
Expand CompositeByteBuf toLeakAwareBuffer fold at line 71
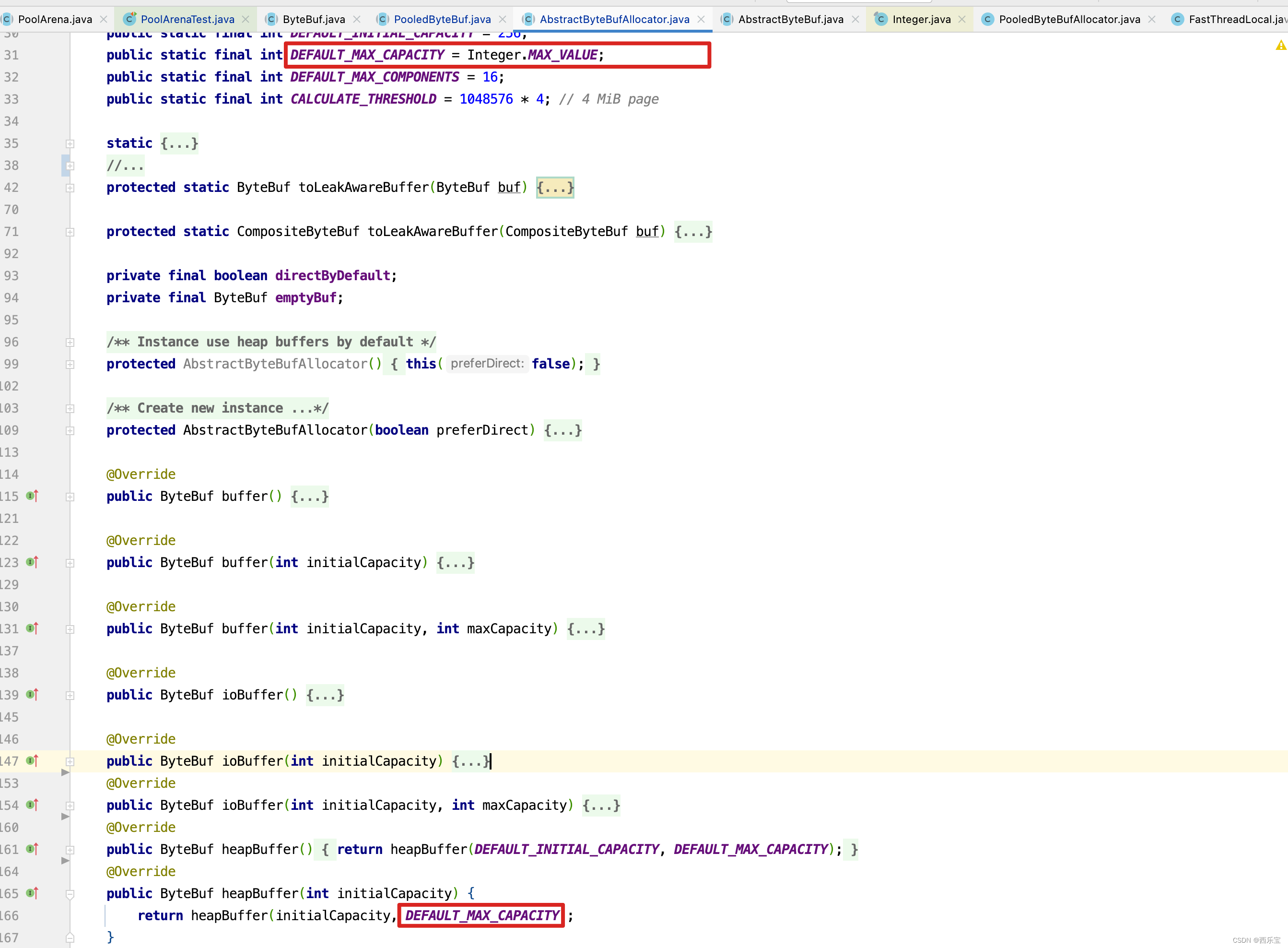(70, 232)
